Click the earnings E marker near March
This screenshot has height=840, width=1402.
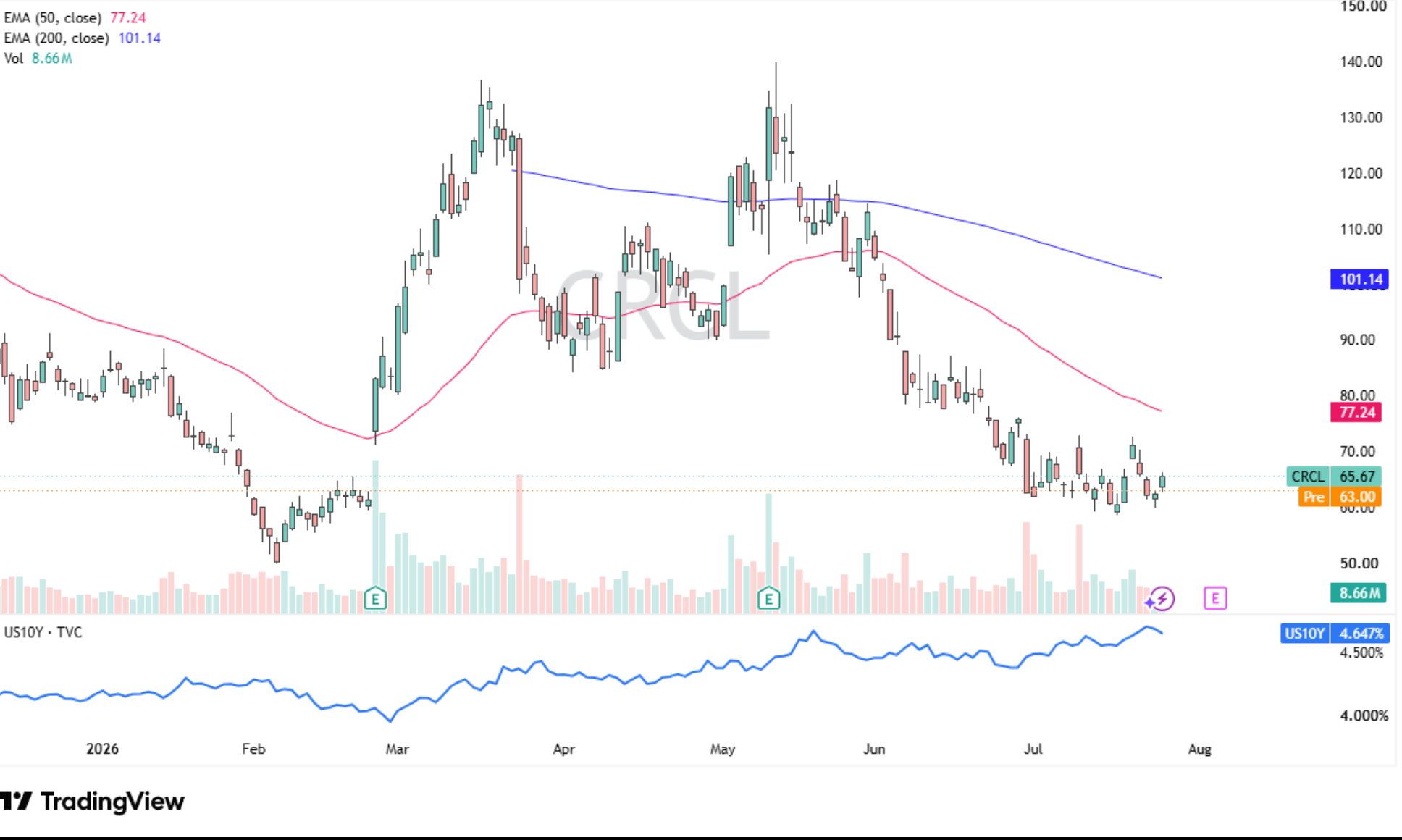tap(375, 598)
